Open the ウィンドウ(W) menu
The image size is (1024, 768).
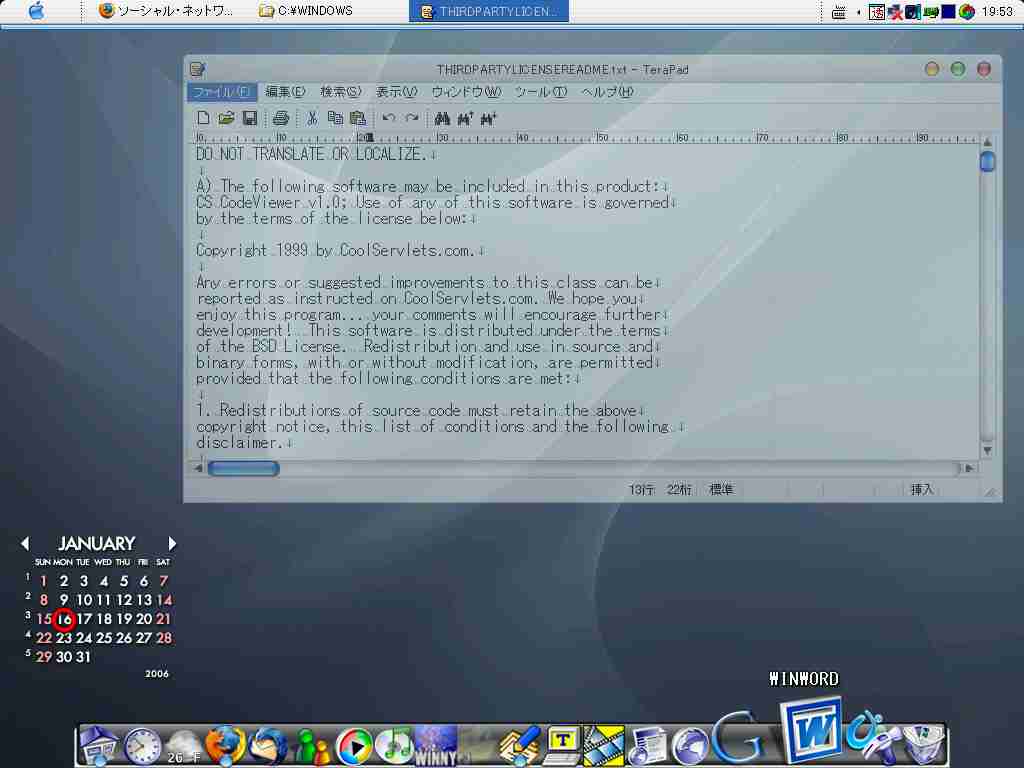(x=466, y=92)
